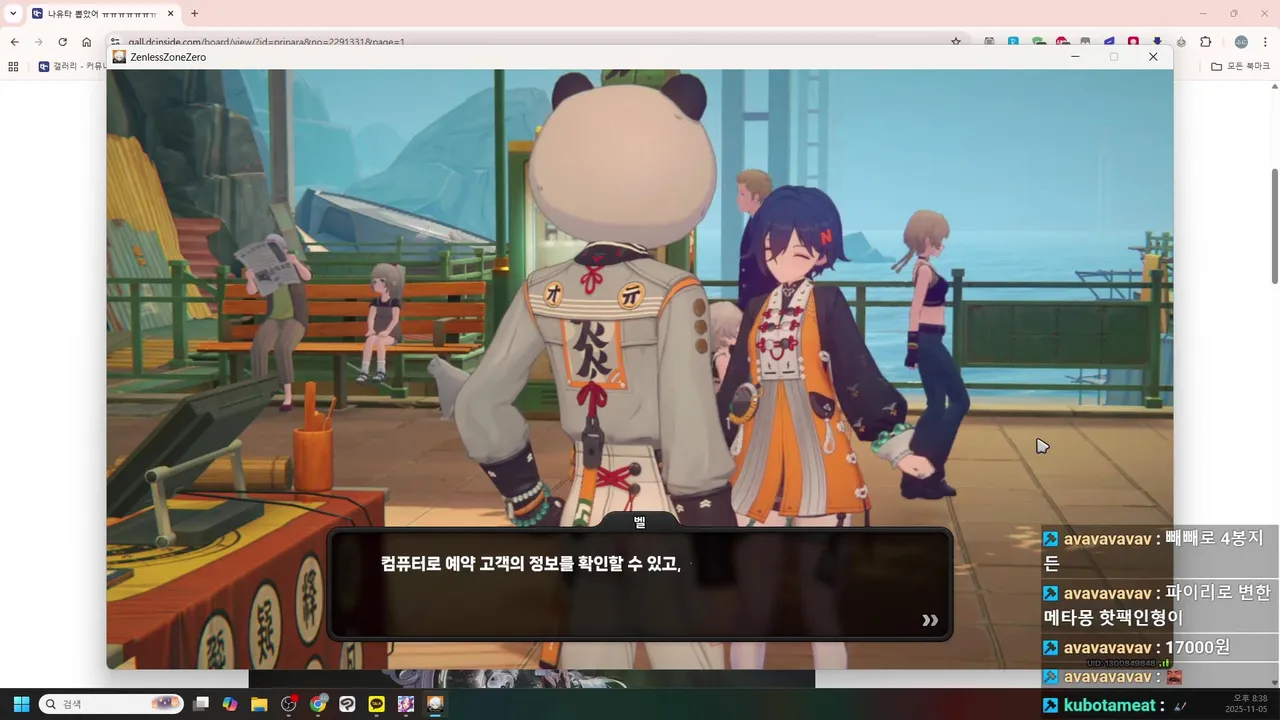Click the address bar URL gall.dcinside.com
Screen dimensions: 1280x720
266,42
